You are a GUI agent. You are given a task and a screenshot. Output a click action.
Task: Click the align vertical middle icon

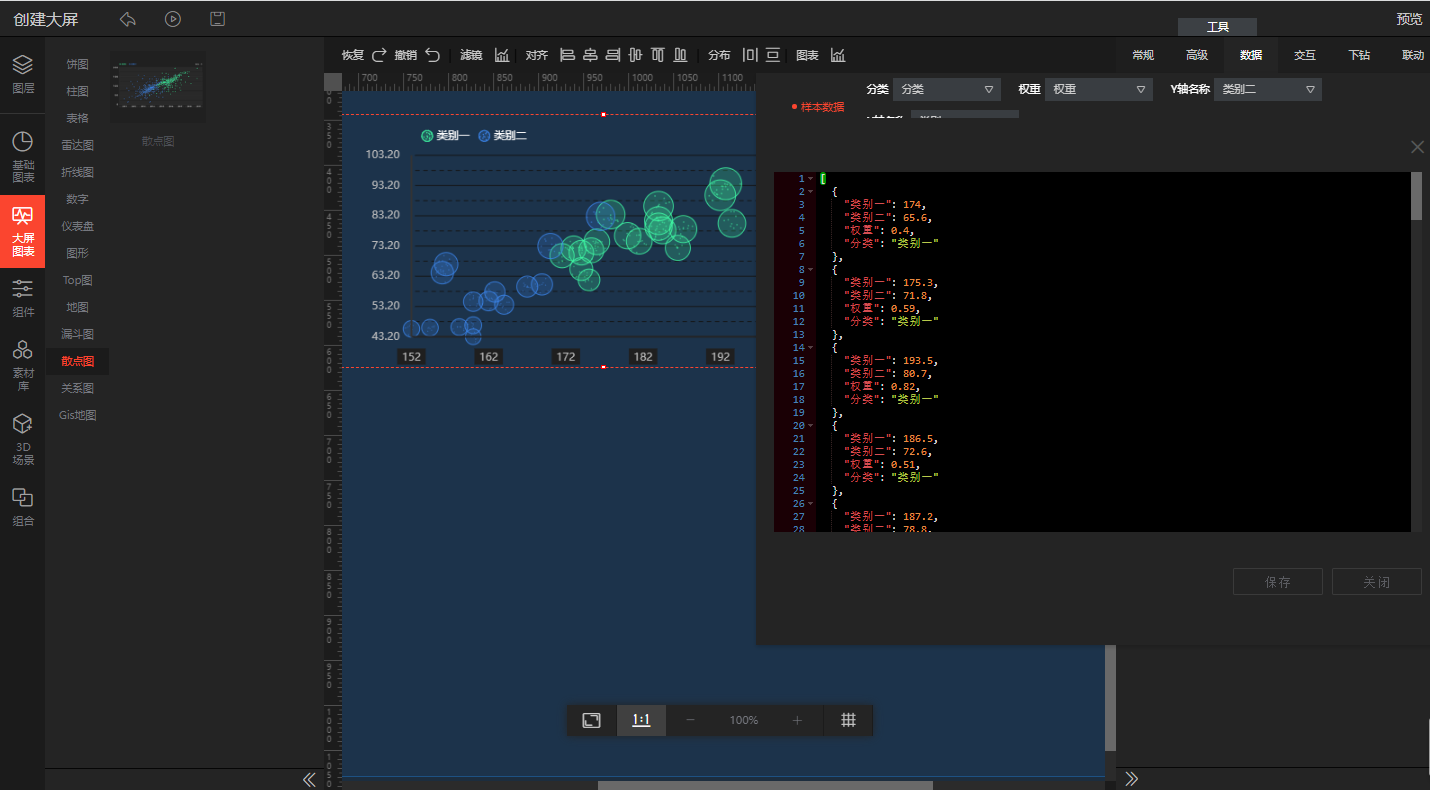(635, 55)
